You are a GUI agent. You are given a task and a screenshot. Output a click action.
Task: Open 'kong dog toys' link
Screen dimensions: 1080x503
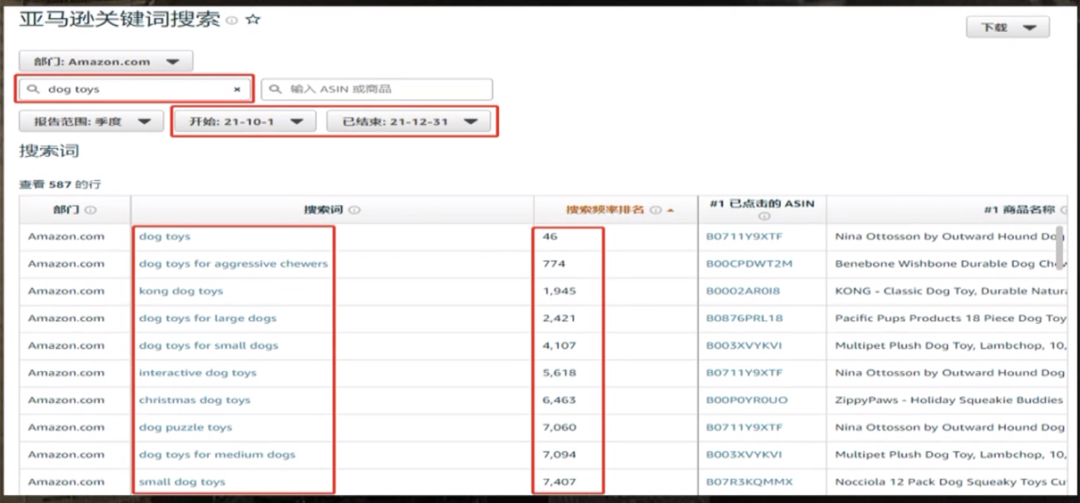click(x=181, y=291)
